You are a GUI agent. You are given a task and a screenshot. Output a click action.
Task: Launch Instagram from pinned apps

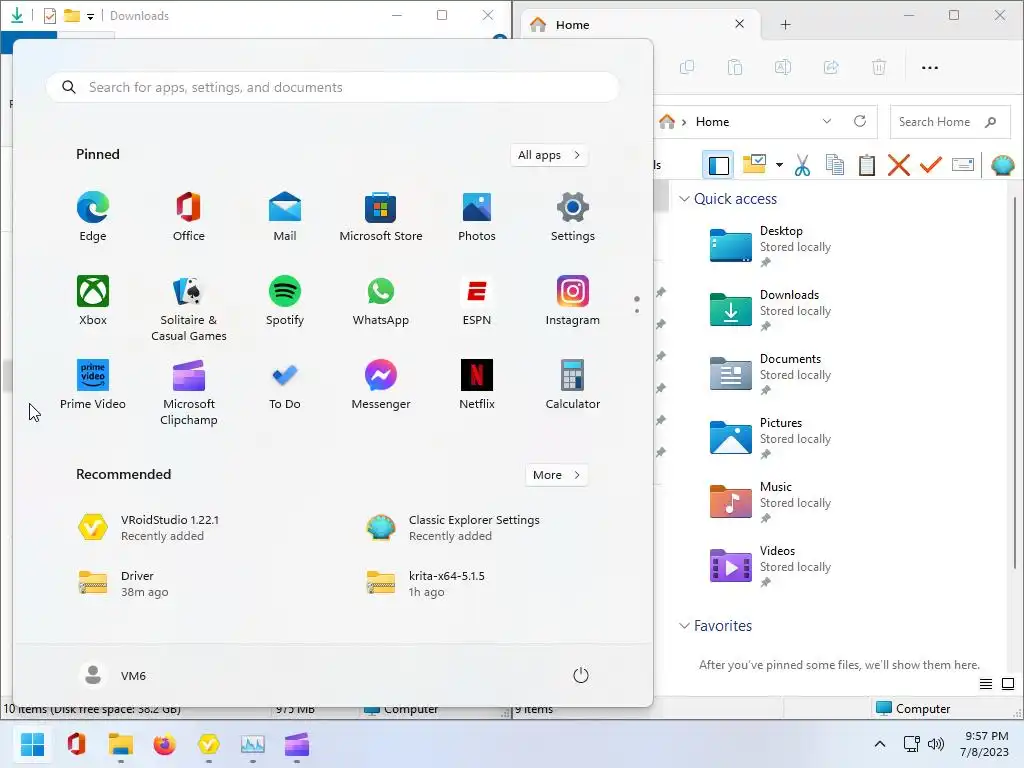pos(573,301)
